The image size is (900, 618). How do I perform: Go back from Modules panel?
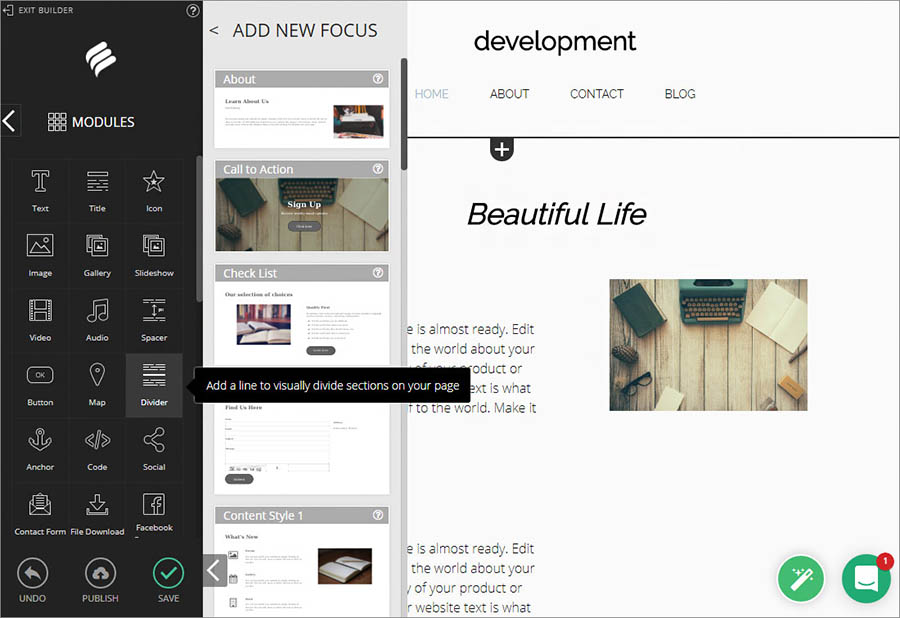[10, 121]
